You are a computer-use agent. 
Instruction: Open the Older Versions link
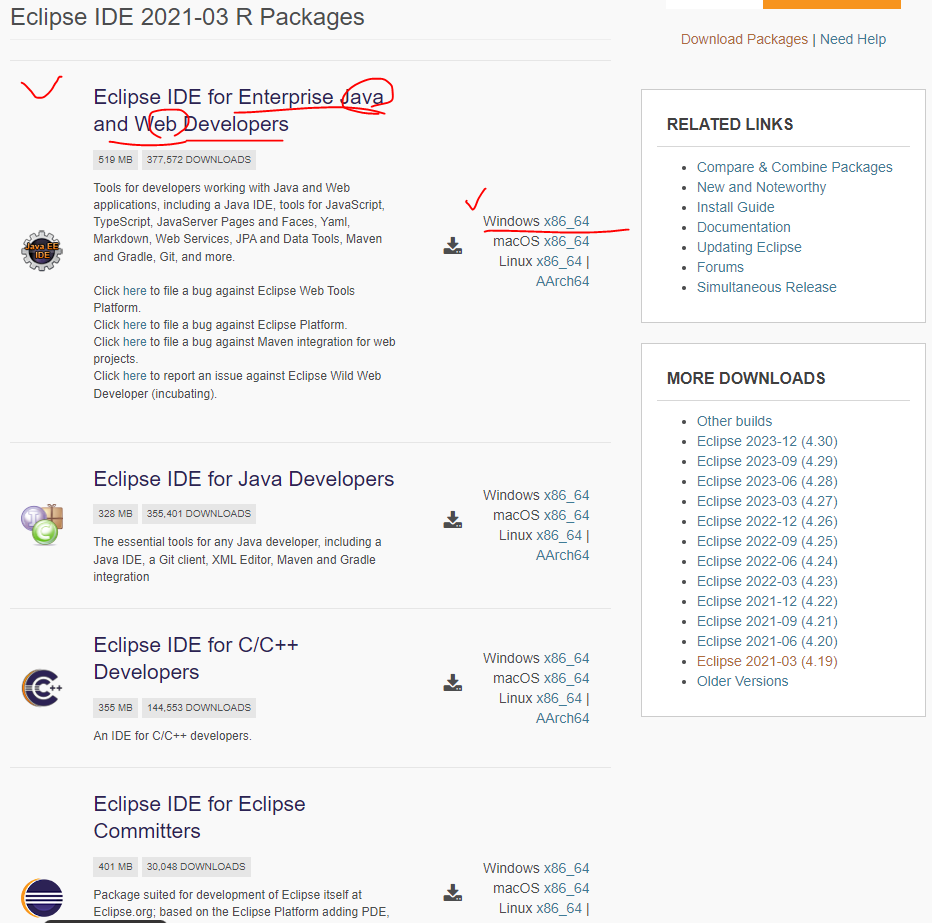point(742,682)
